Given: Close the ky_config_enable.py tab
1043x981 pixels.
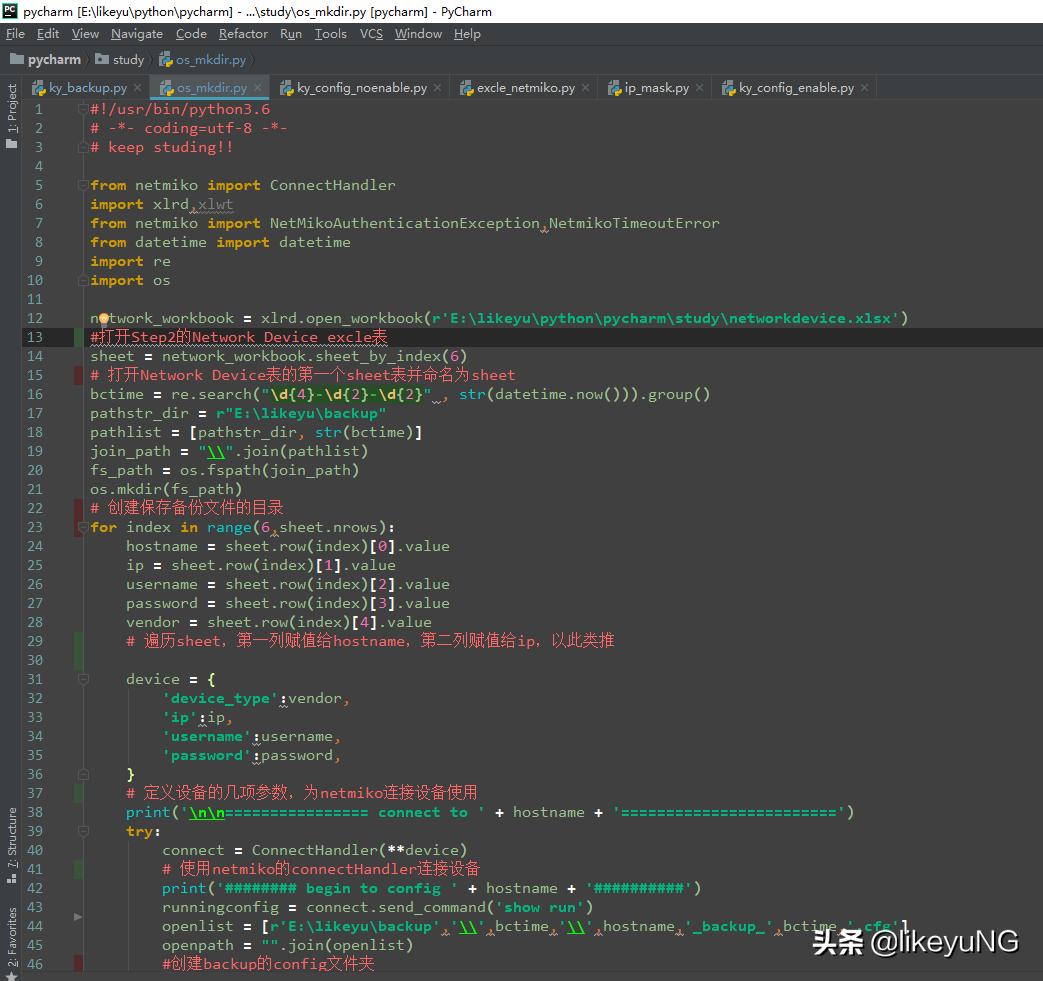Looking at the screenshot, I should (x=864, y=88).
